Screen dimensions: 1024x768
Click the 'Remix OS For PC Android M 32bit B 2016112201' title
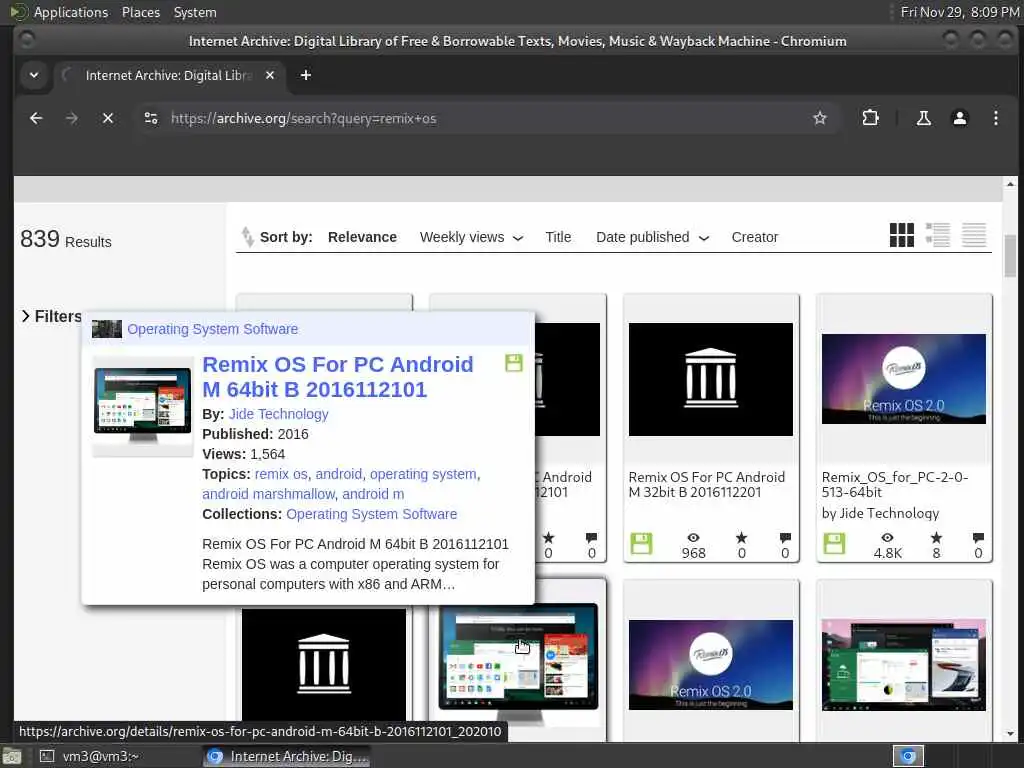(707, 485)
